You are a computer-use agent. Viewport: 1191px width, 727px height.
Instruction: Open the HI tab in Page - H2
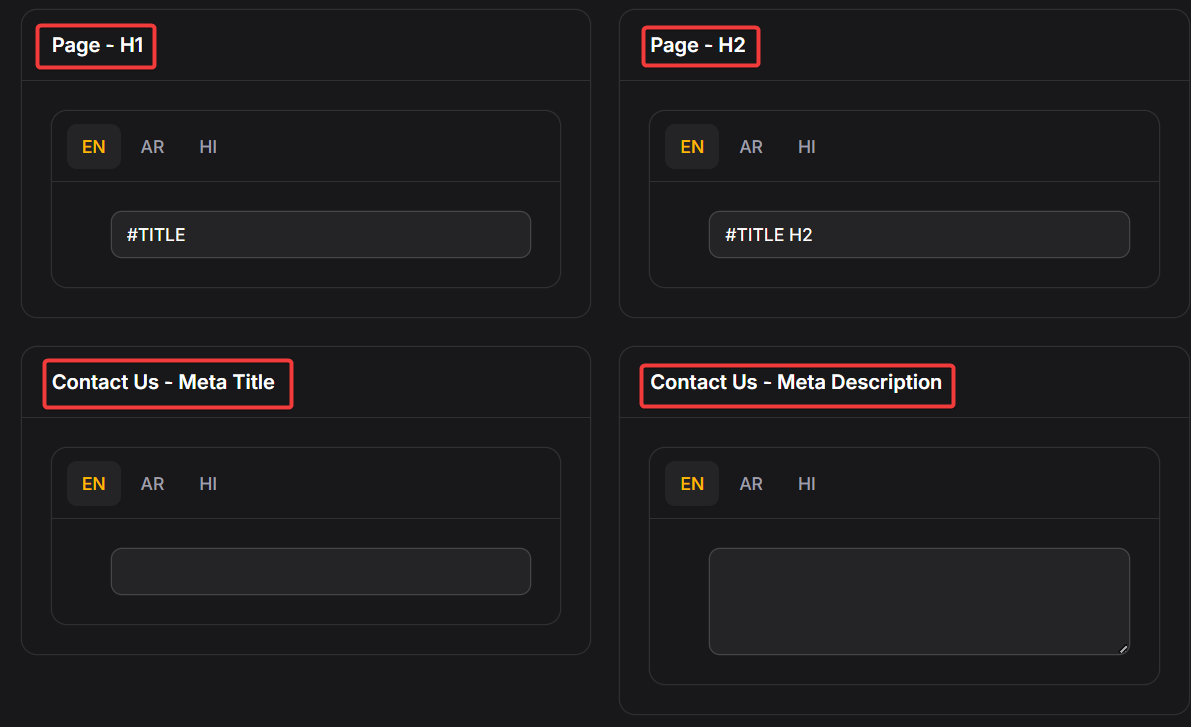[807, 147]
